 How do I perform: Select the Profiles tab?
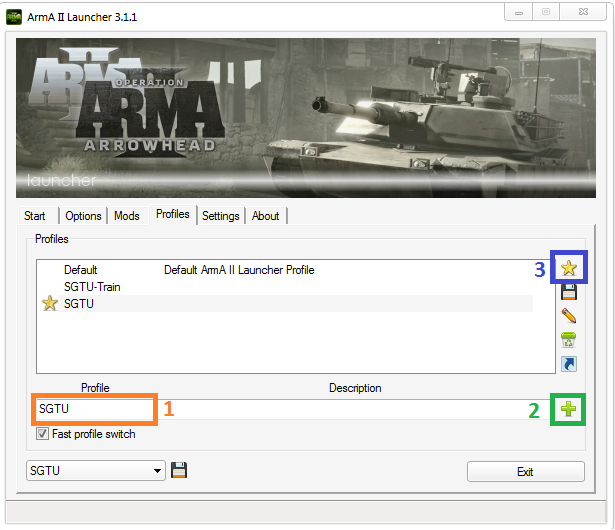pos(173,214)
